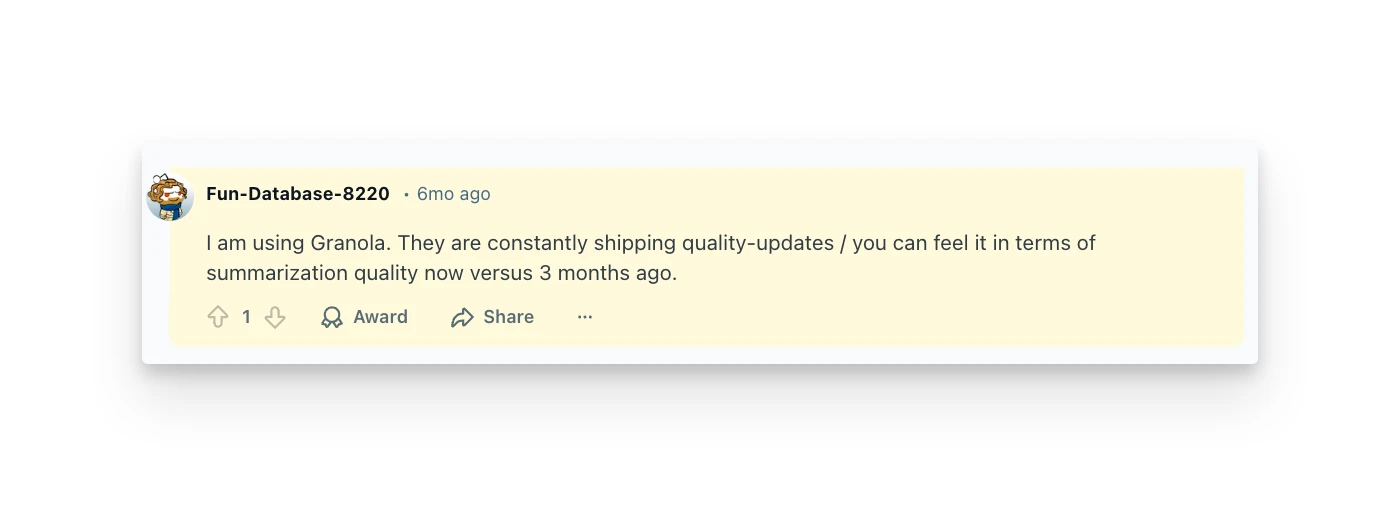Click the vote count number 1
1400x506 pixels.
[246, 317]
